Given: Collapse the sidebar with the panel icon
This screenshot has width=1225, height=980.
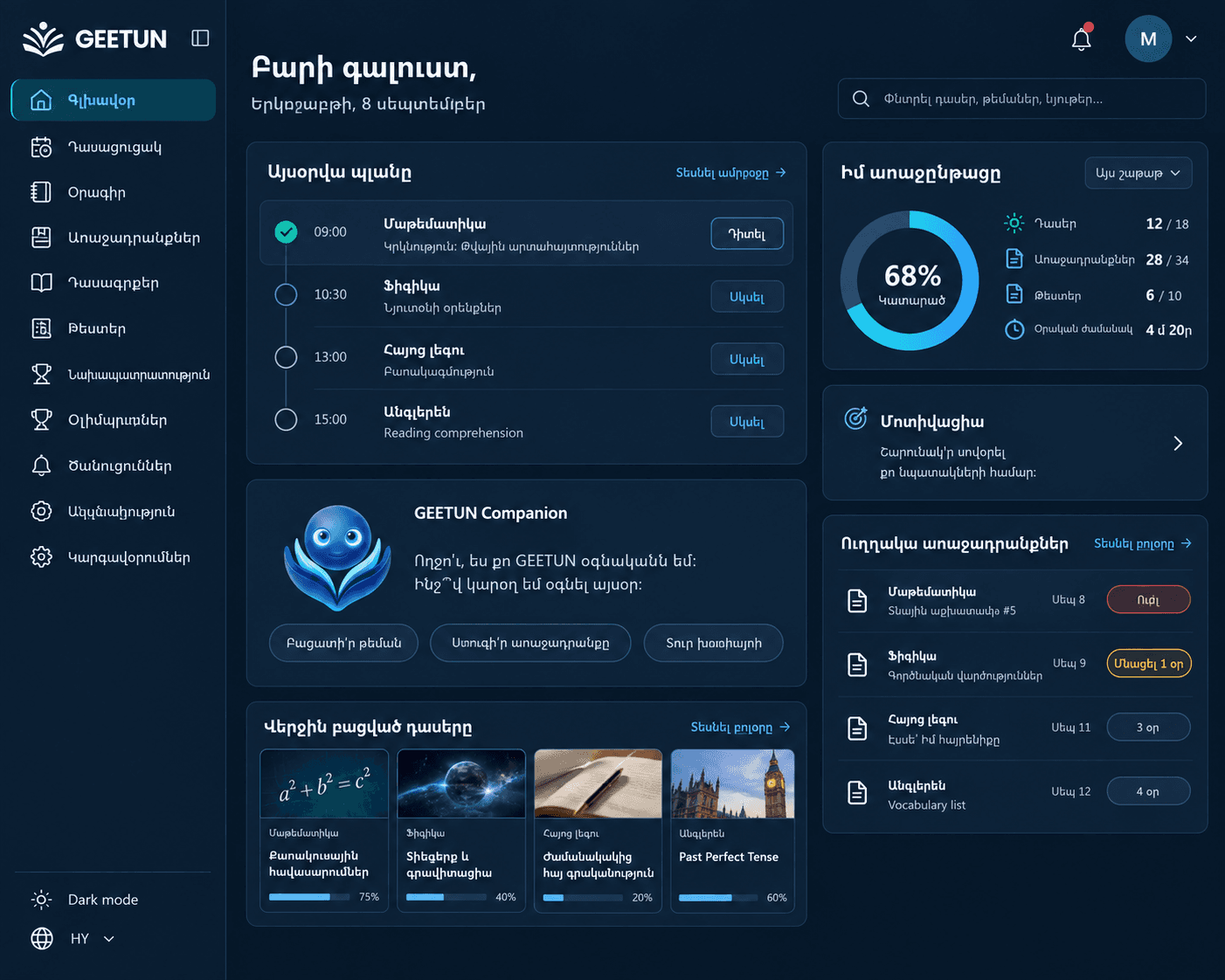Looking at the screenshot, I should tap(200, 38).
